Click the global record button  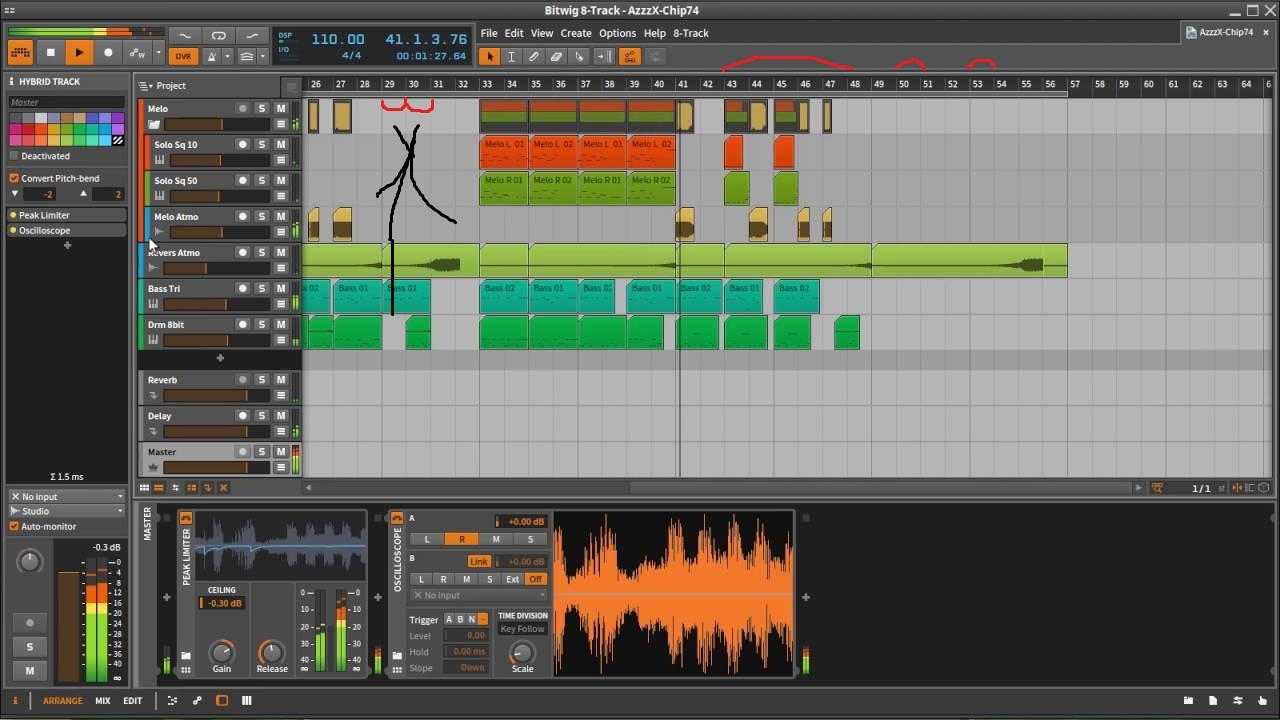(108, 53)
